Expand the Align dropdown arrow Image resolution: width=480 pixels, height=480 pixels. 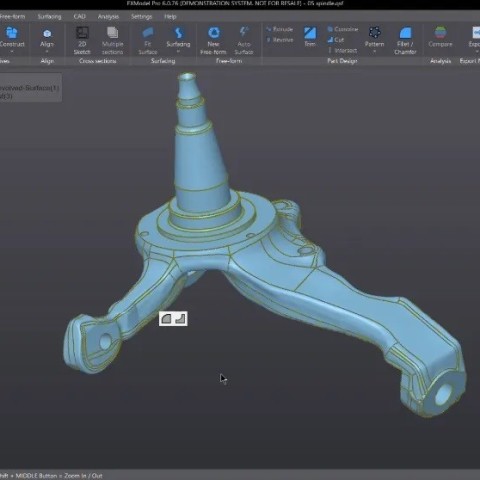pos(47,52)
